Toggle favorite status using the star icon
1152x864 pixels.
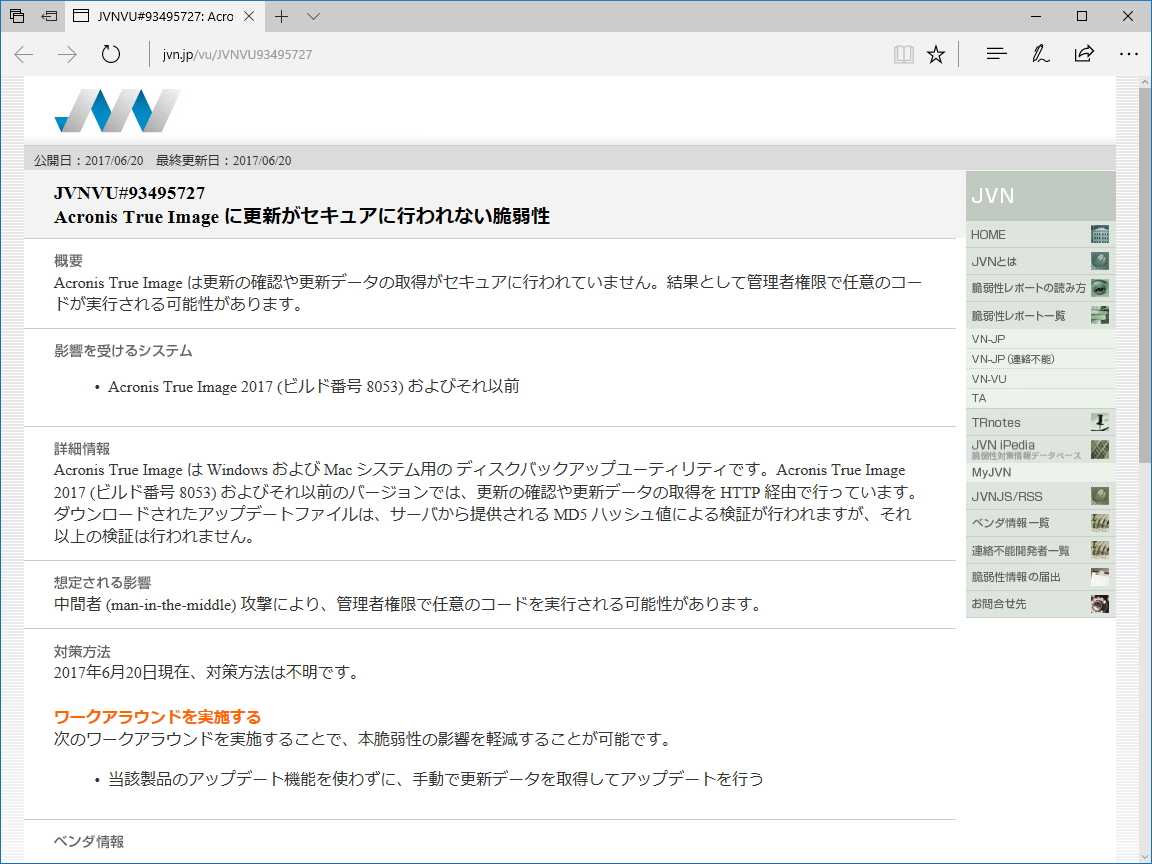pyautogui.click(x=935, y=54)
